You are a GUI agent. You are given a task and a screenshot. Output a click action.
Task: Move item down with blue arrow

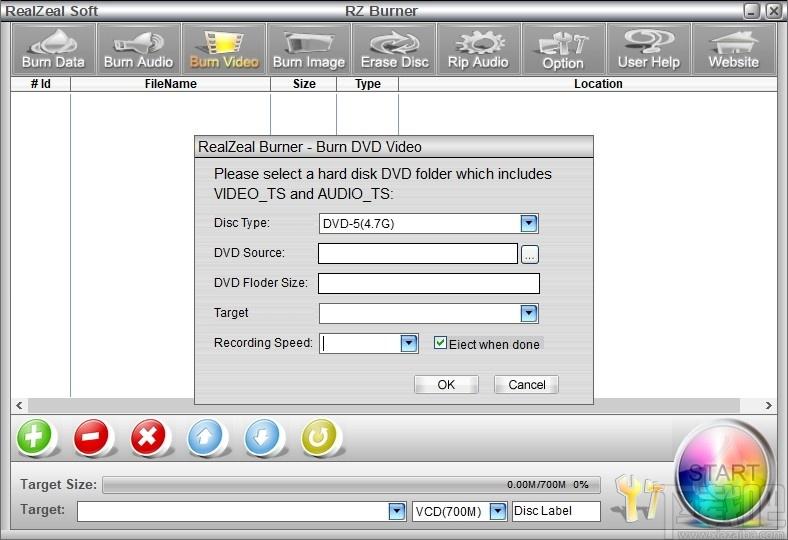coord(262,437)
